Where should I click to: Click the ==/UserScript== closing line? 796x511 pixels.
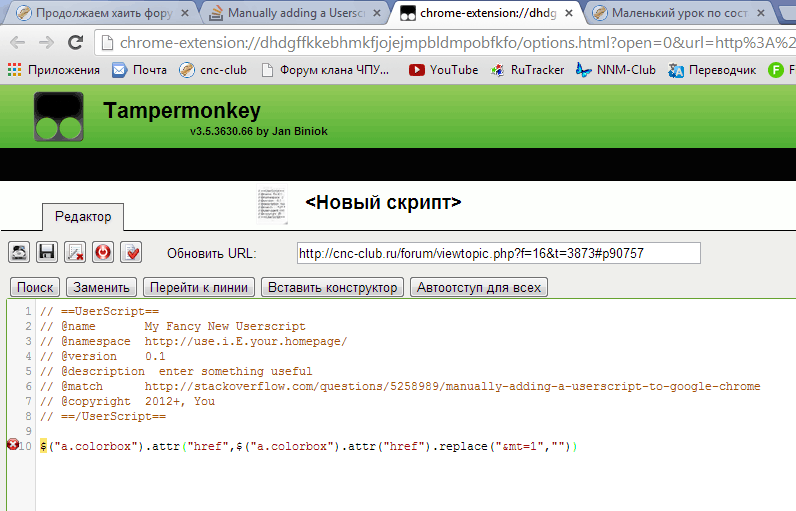point(103,417)
